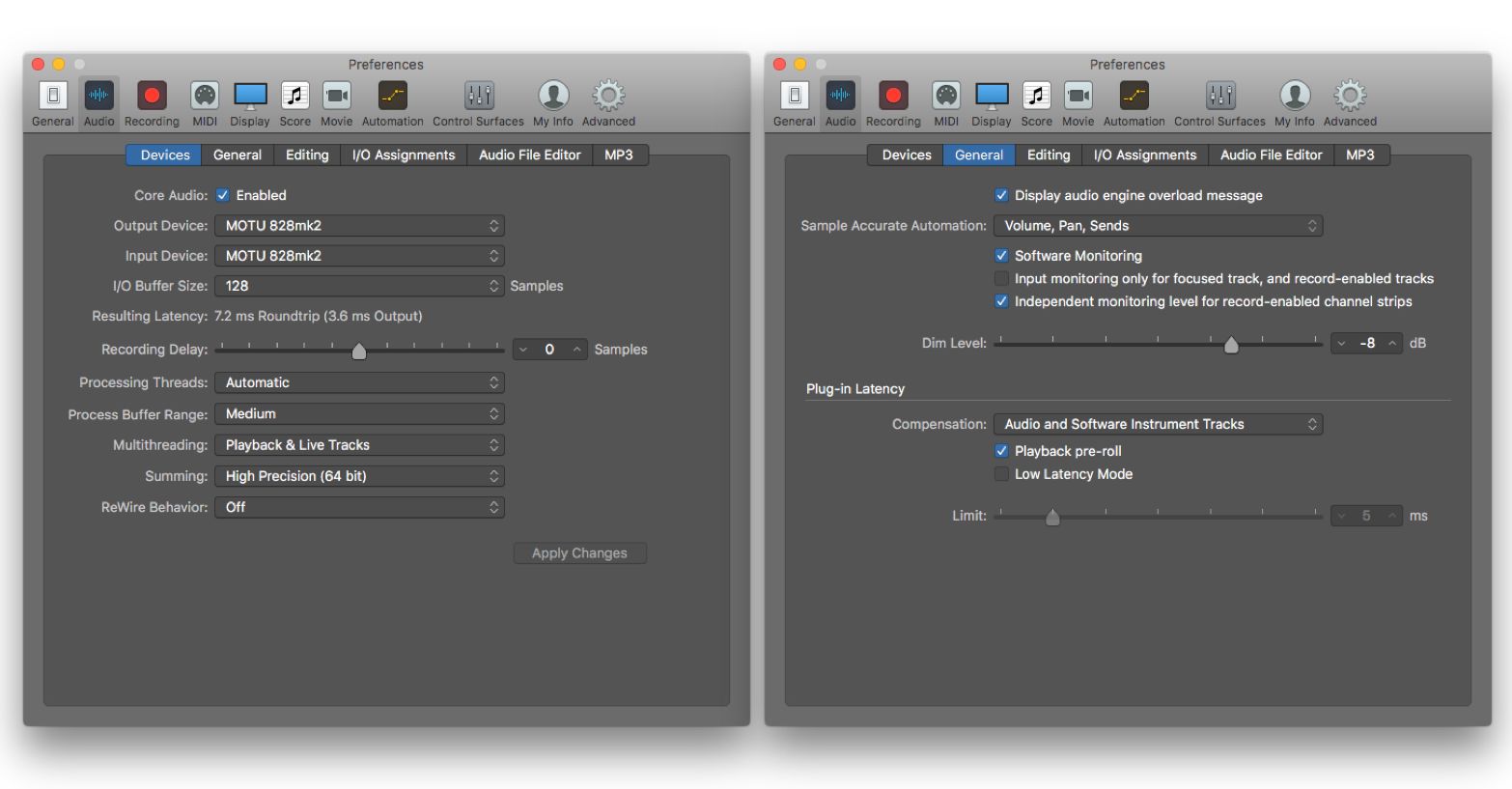Toggle Display audio engine overload message

click(x=1001, y=195)
